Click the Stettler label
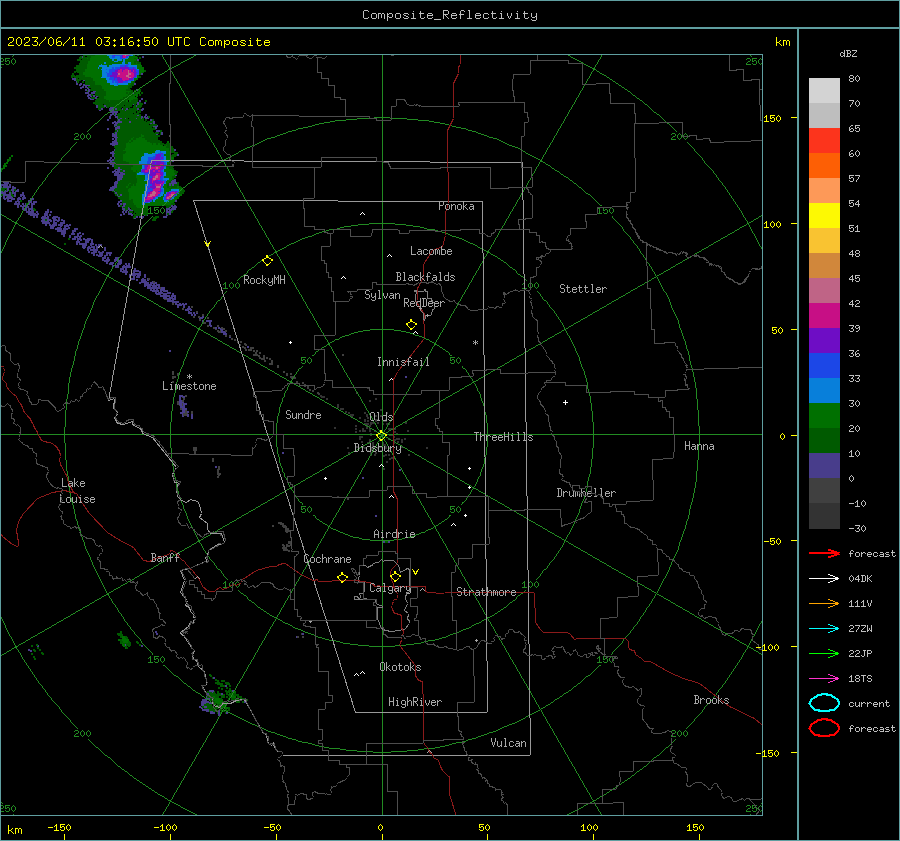The width and height of the screenshot is (900, 841). pyautogui.click(x=583, y=289)
